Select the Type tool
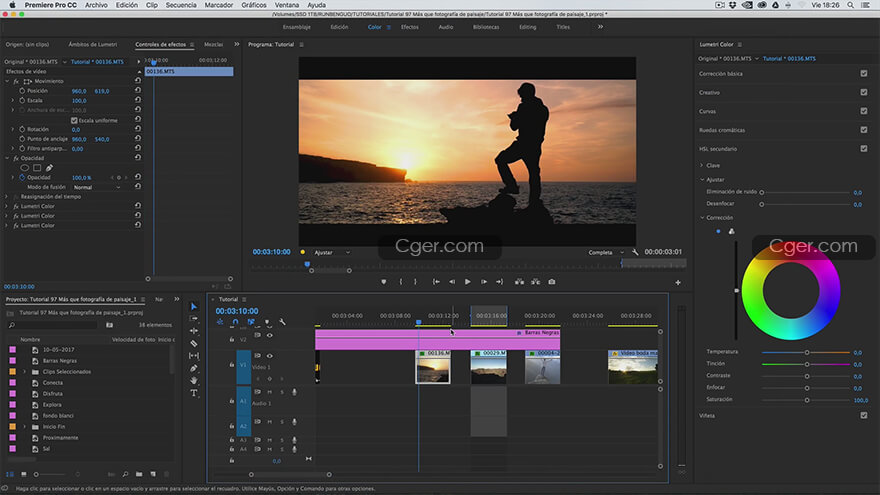 [x=194, y=393]
